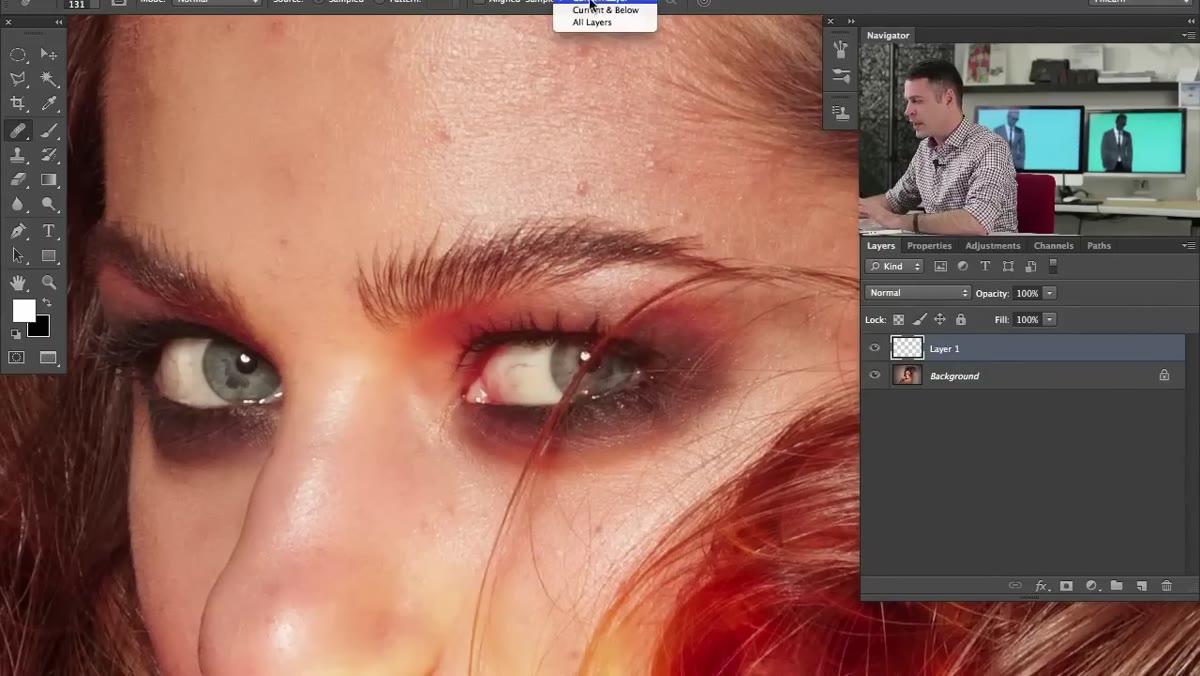Toggle Quick Mask mode

point(18,357)
